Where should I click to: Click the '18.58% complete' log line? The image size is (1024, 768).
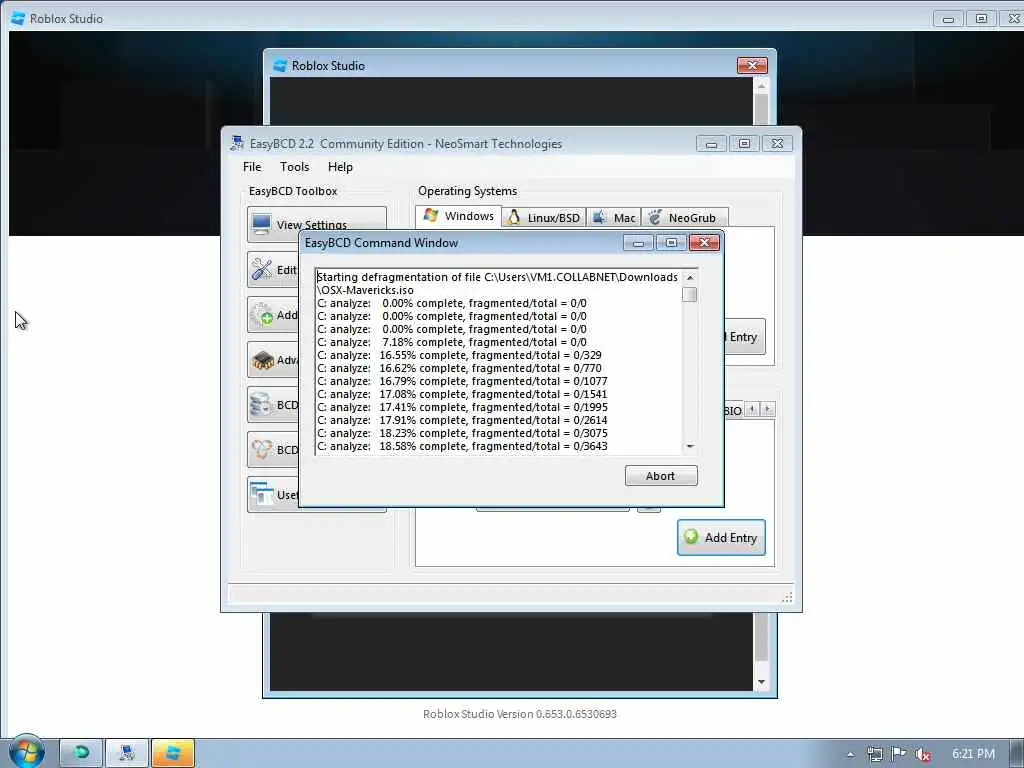(x=462, y=446)
